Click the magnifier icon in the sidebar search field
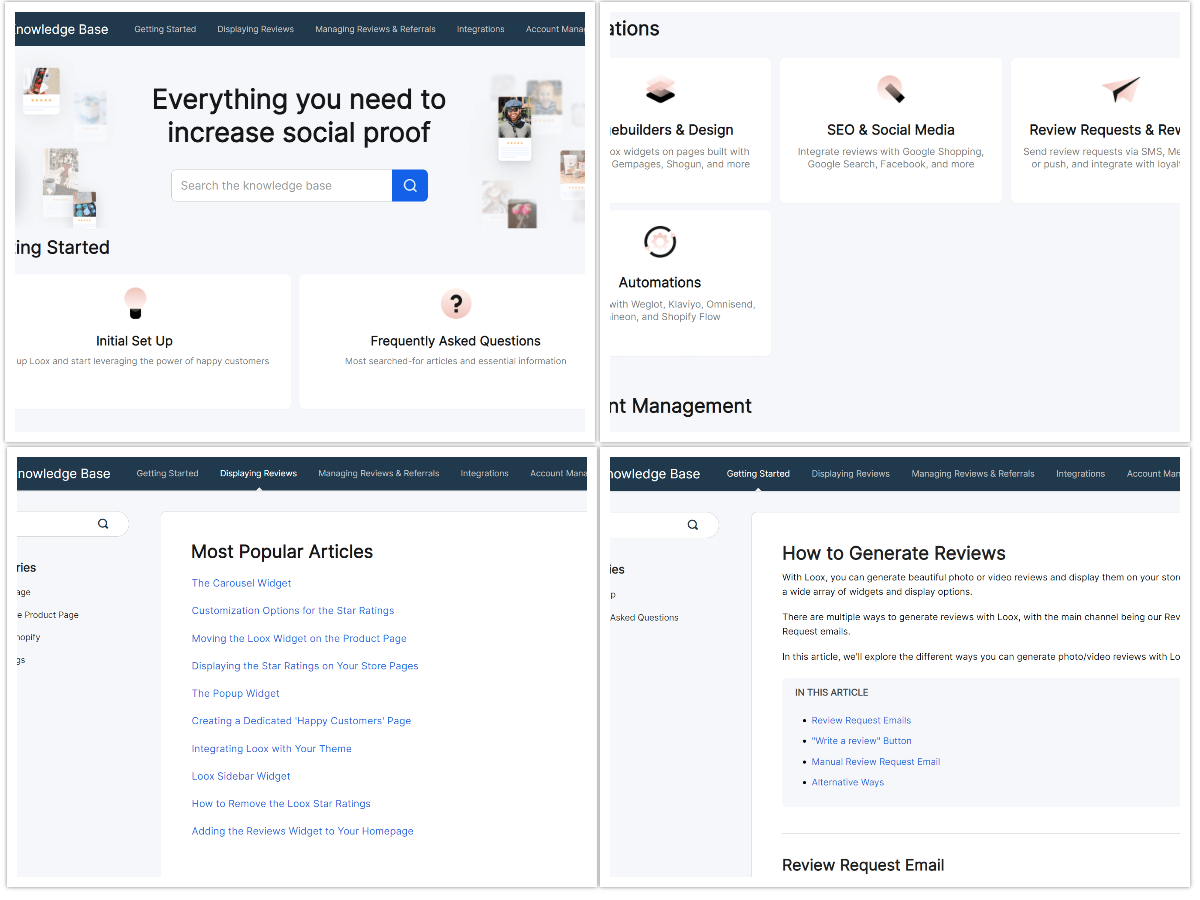 [102, 523]
